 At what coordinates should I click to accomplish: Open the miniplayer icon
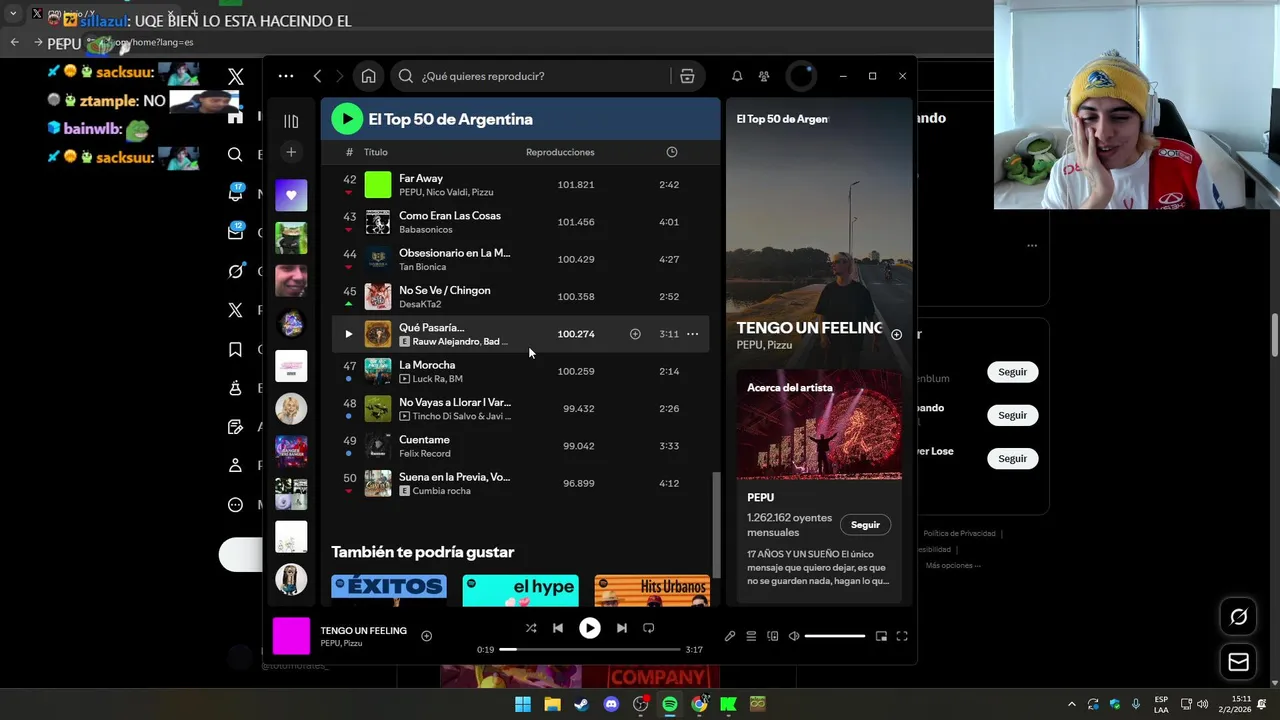click(x=881, y=636)
